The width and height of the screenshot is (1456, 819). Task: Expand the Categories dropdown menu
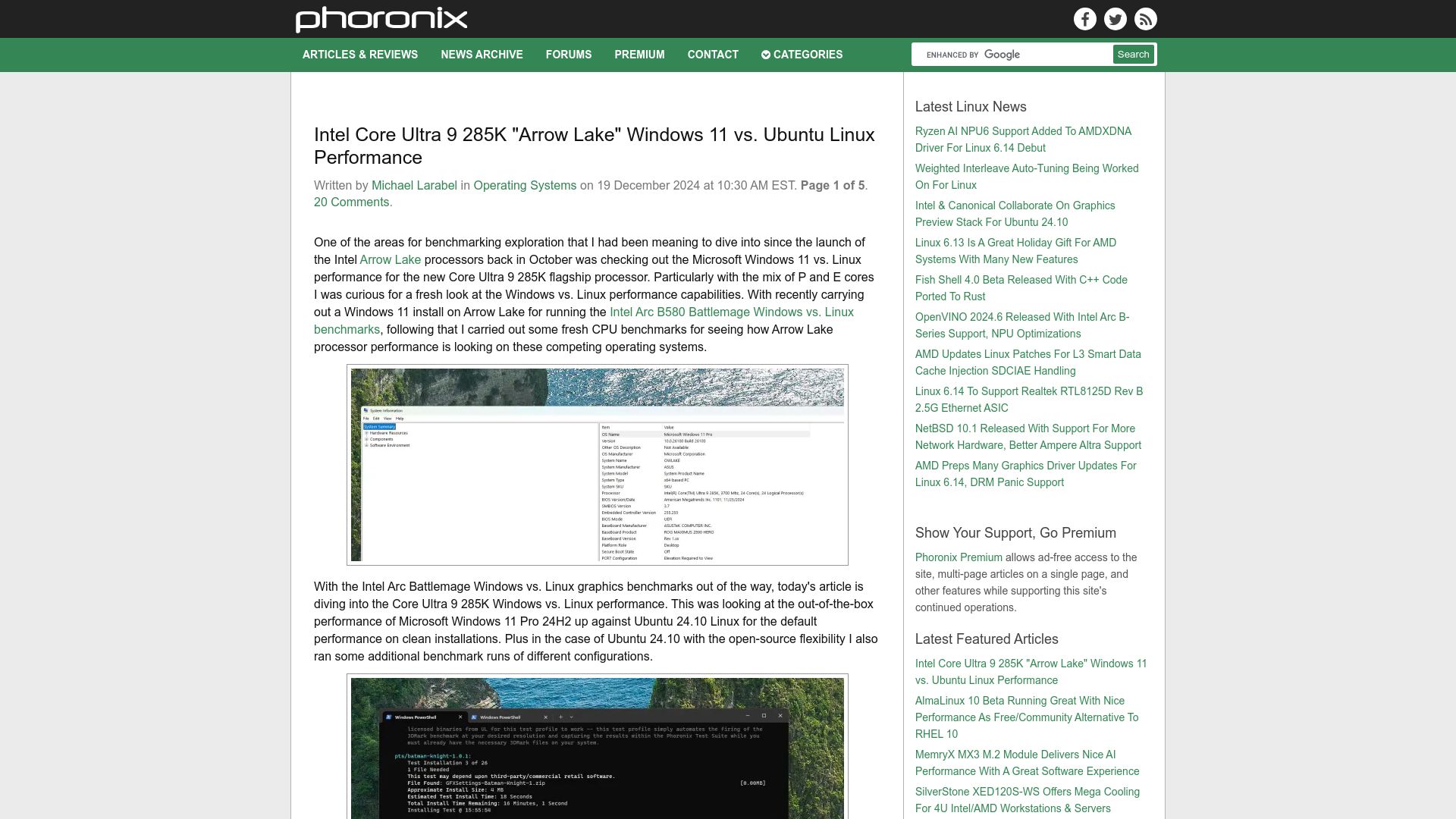tap(802, 55)
